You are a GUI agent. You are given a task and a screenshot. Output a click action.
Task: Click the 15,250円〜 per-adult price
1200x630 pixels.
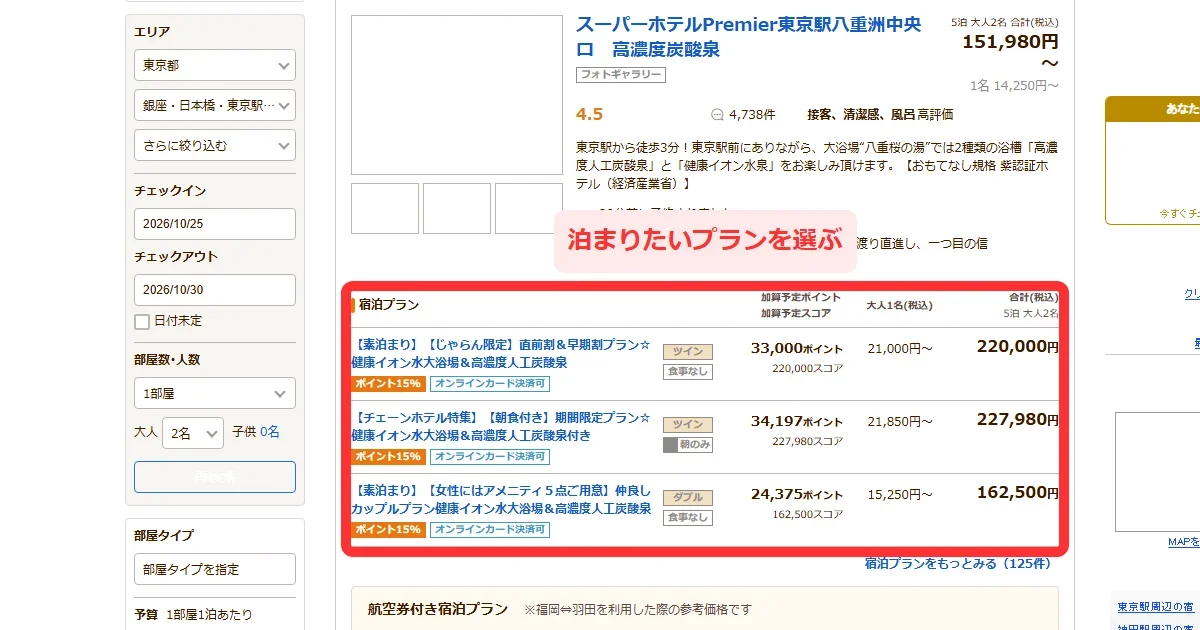900,494
